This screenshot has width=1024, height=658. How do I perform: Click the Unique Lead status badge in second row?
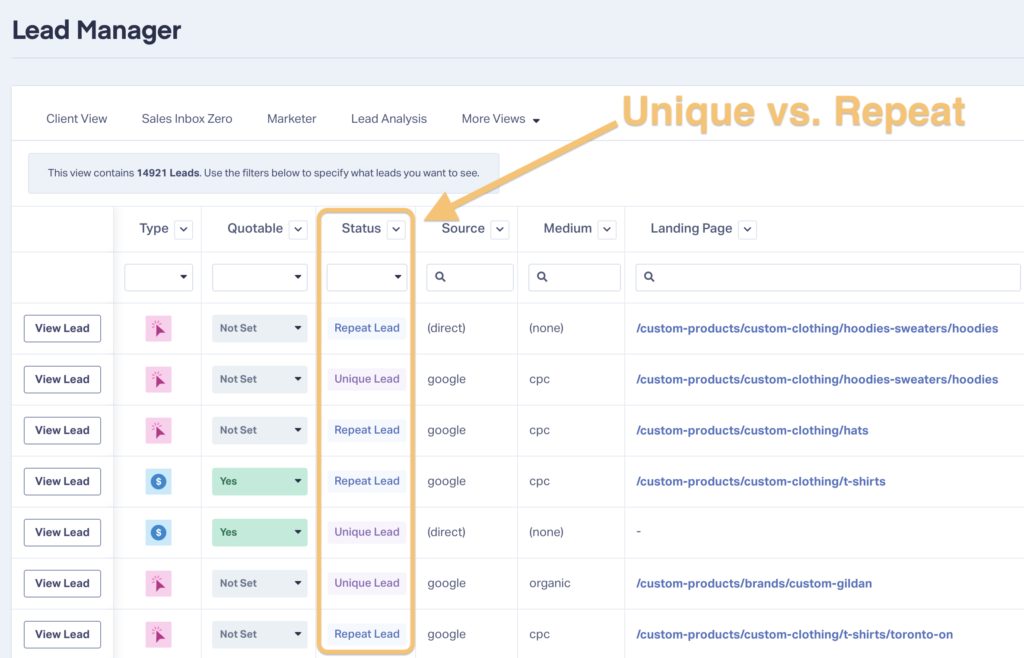(366, 379)
